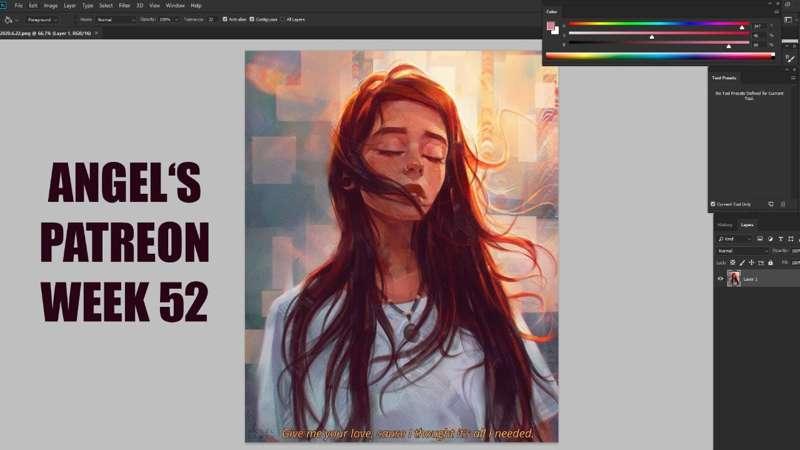Lock all layer attributes
Image resolution: width=800 pixels, height=450 pixels.
pyautogui.click(x=770, y=263)
